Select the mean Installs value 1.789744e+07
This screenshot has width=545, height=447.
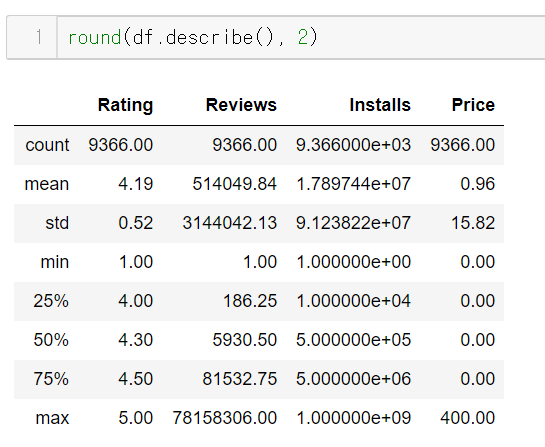(x=353, y=184)
